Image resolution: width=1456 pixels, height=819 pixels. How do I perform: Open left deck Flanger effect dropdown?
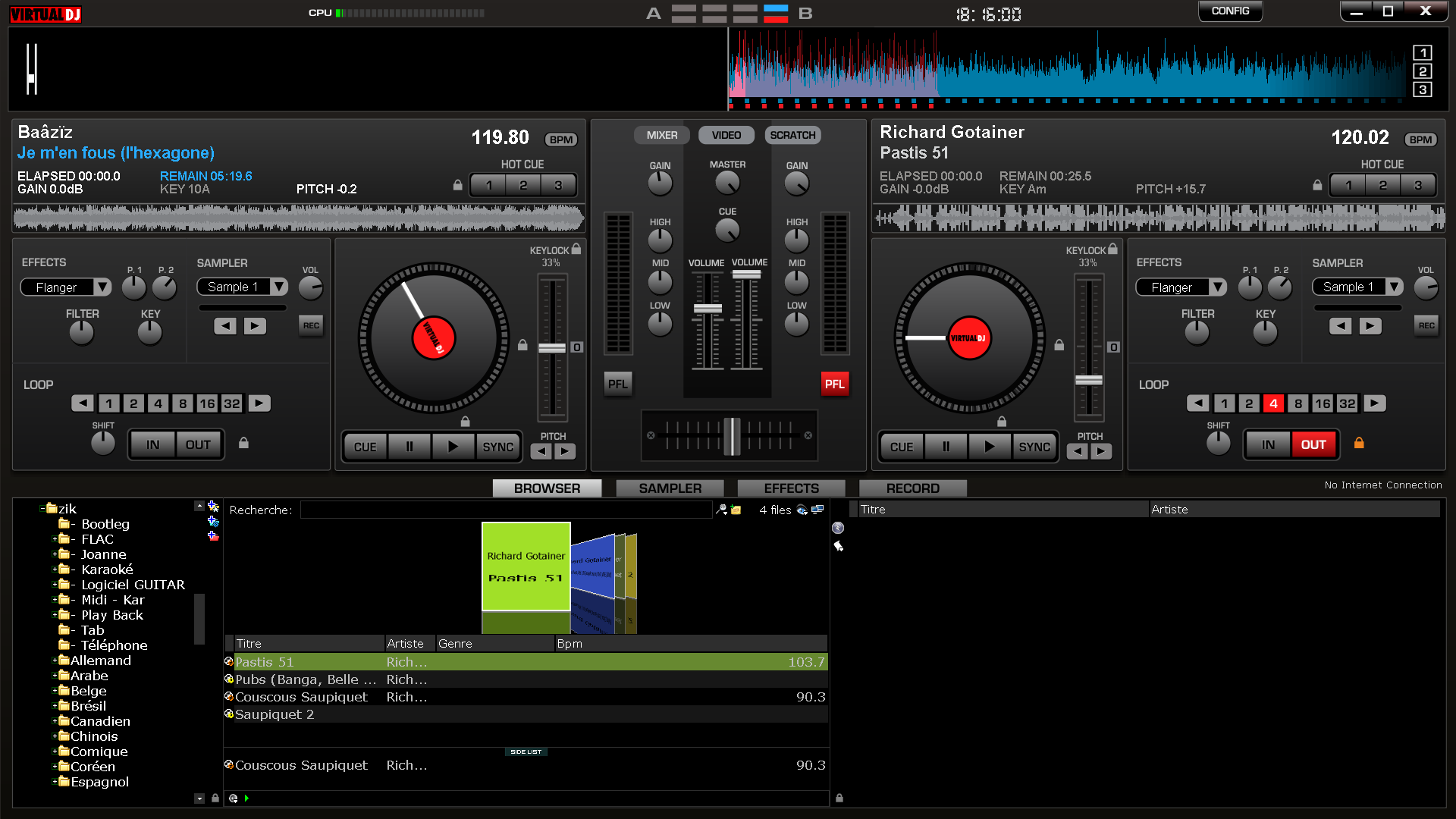(x=102, y=287)
